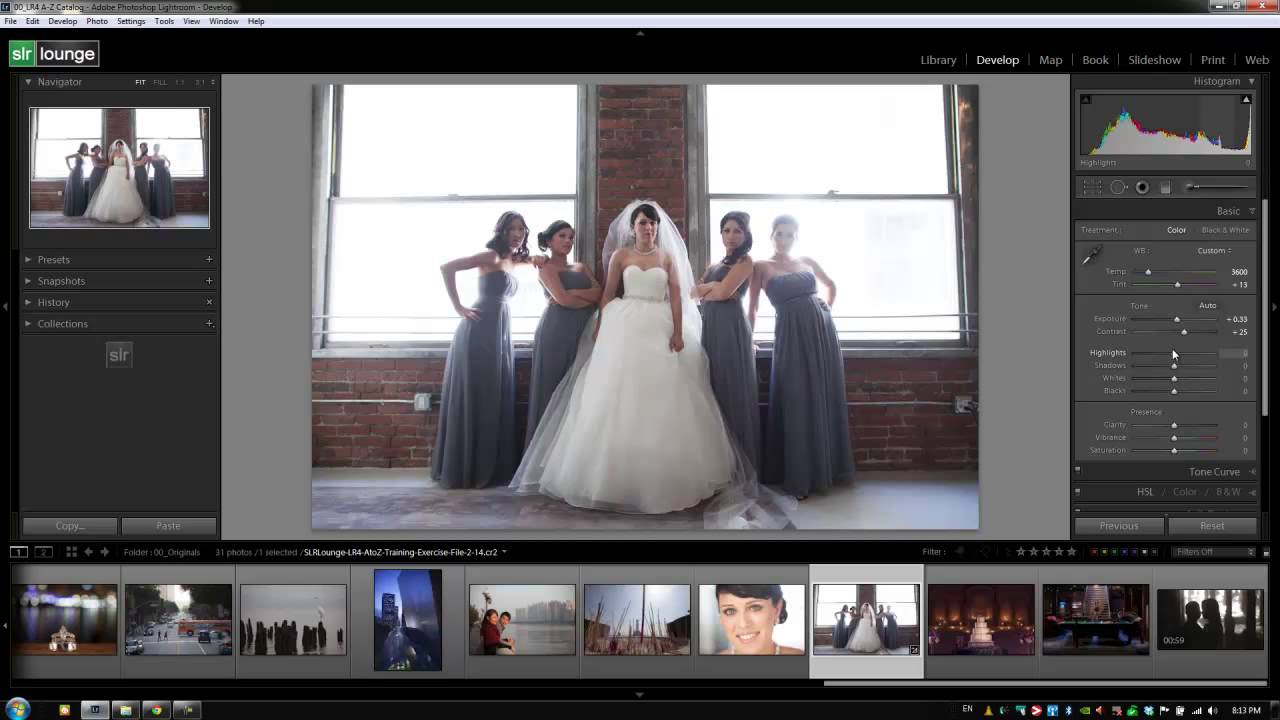Screen dimensions: 1280x720
Task: Click the Paste button
Action: pos(168,526)
